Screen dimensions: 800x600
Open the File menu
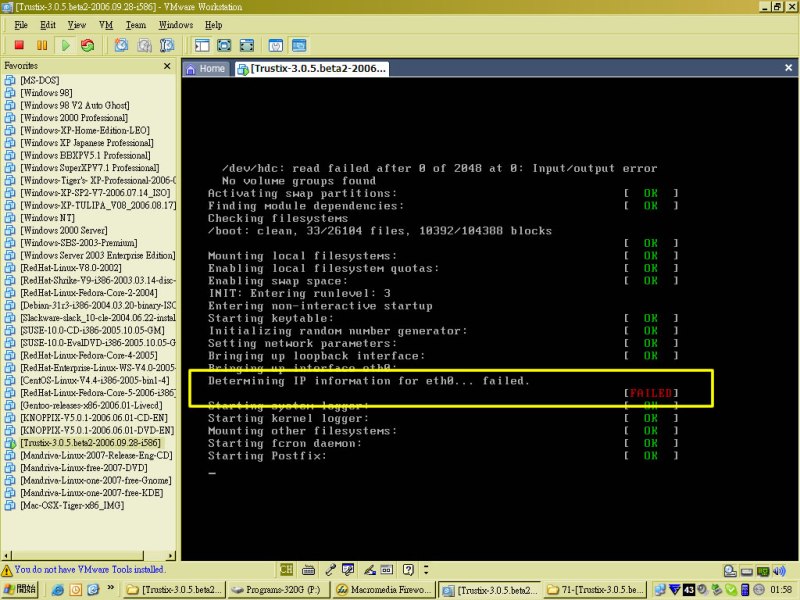point(21,25)
